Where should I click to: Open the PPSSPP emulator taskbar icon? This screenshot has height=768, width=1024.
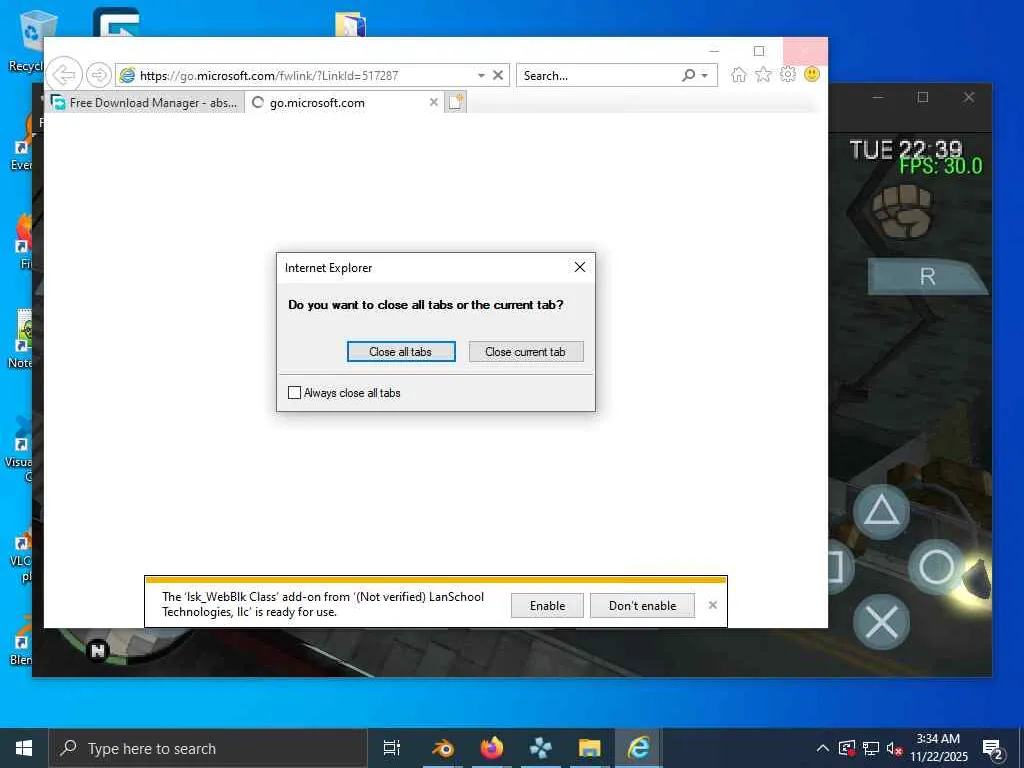pyautogui.click(x=541, y=748)
